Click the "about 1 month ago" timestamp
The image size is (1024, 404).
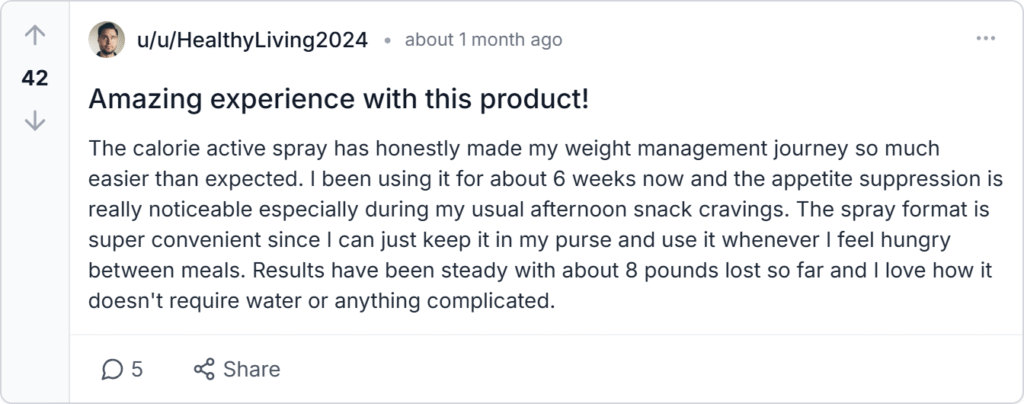click(x=483, y=40)
